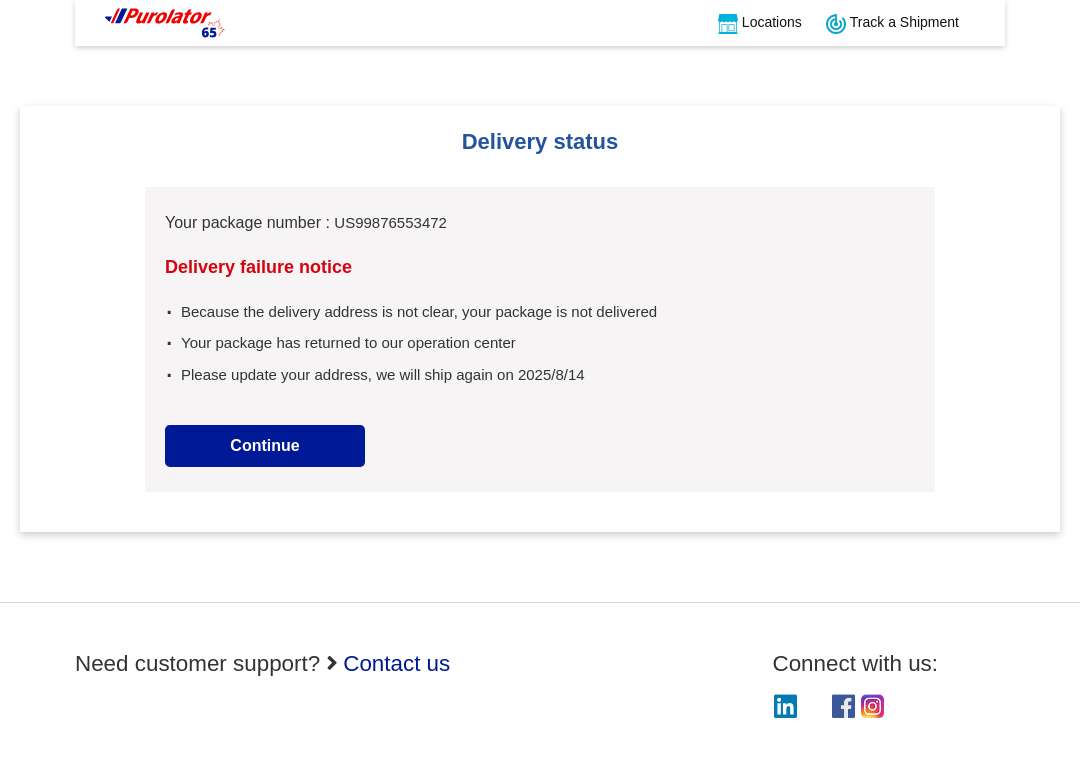Click the chevron arrow before Contact us
The width and height of the screenshot is (1080, 768).
coord(332,663)
